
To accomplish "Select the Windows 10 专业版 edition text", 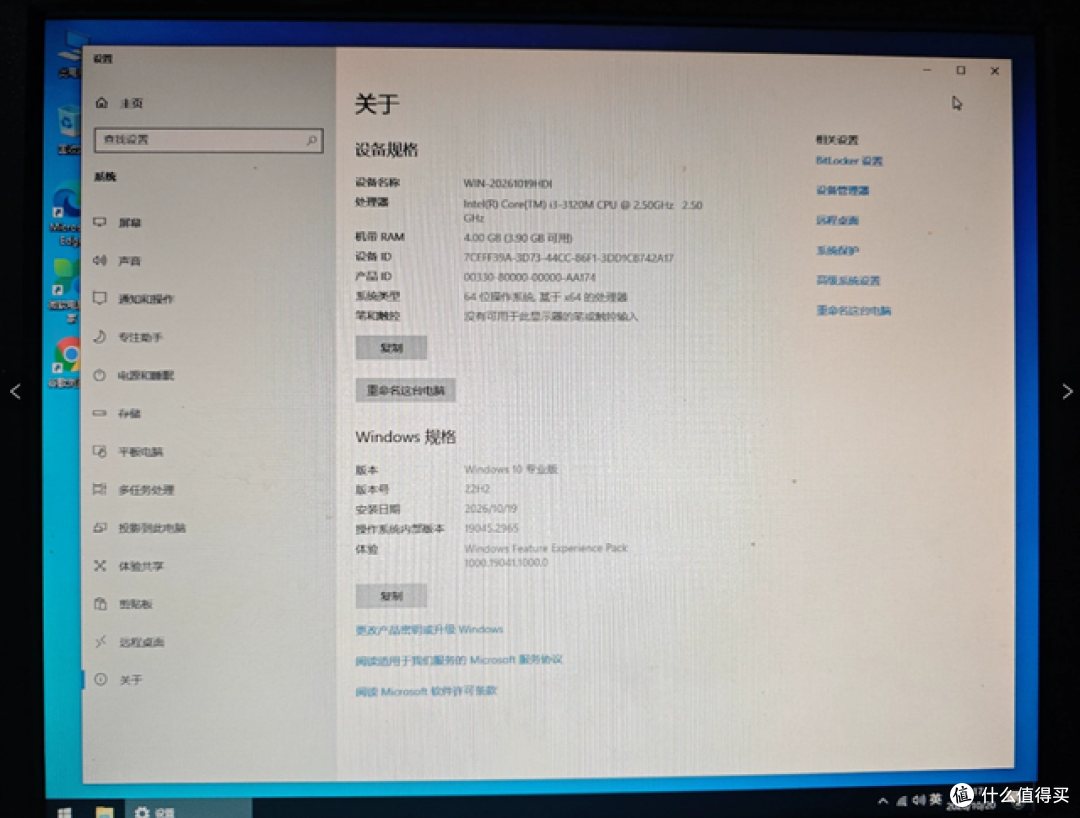I will click(x=510, y=469).
